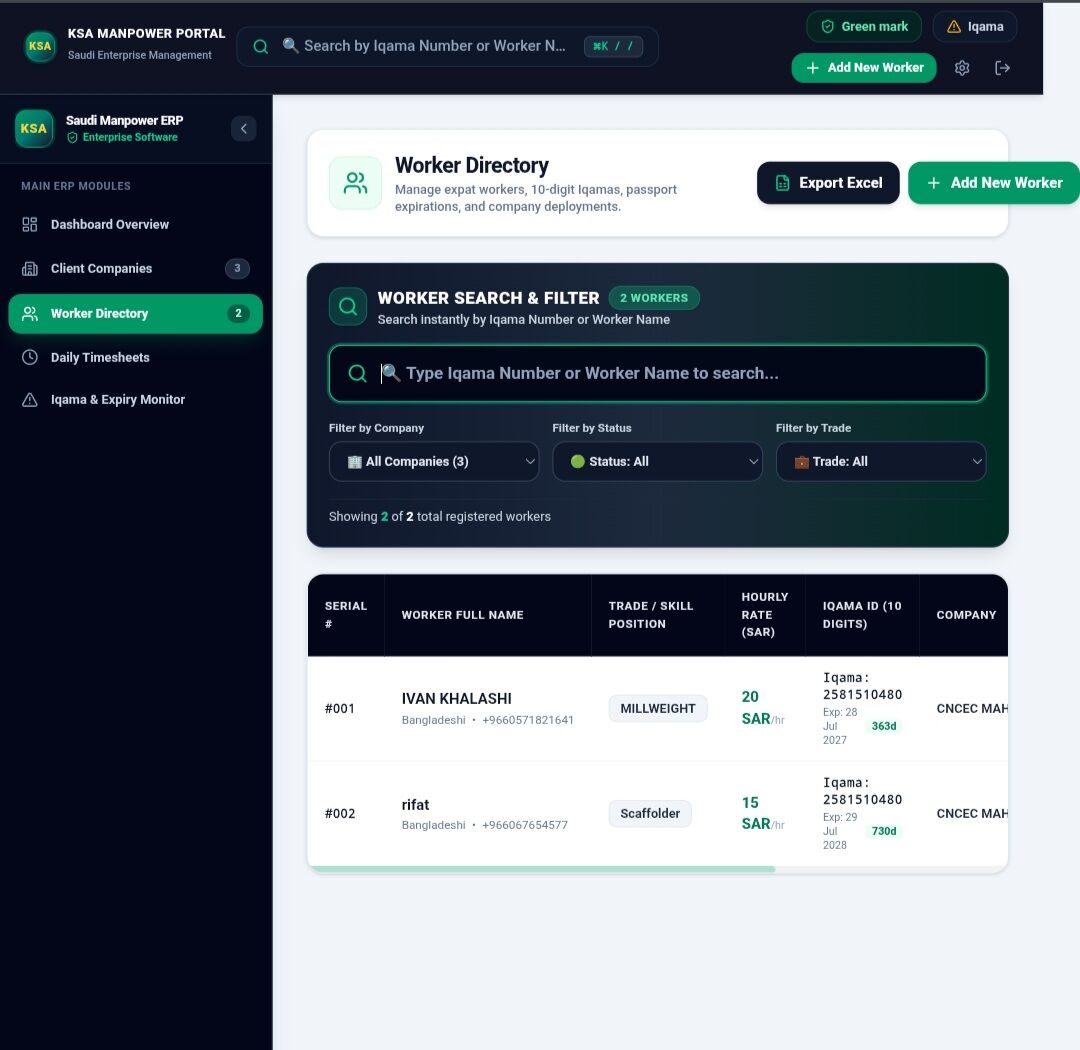This screenshot has height=1050, width=1080.
Task: Focus the Iqama Number or Worker Name search field
Action: click(657, 373)
